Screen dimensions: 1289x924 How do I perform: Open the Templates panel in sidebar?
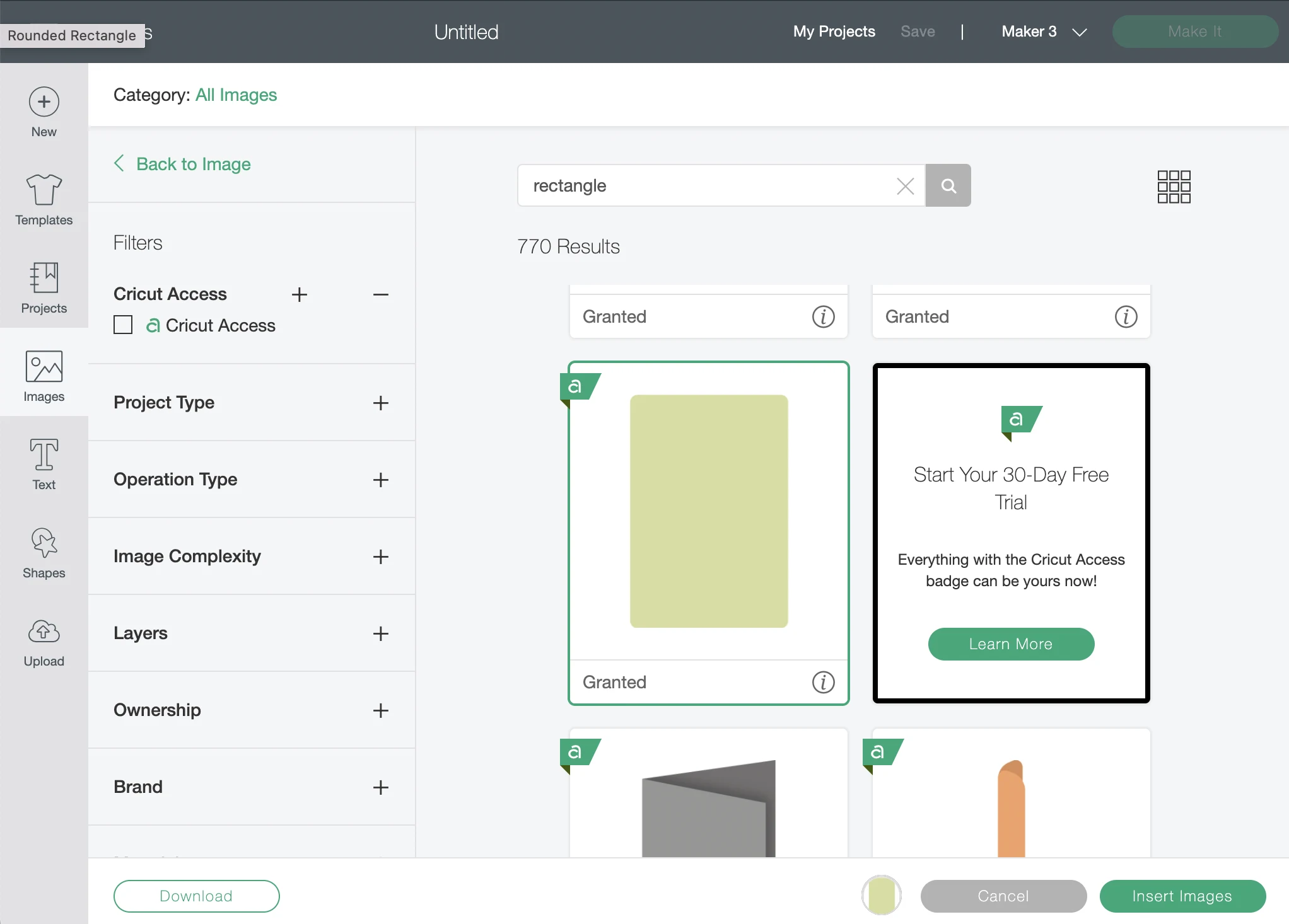(44, 200)
